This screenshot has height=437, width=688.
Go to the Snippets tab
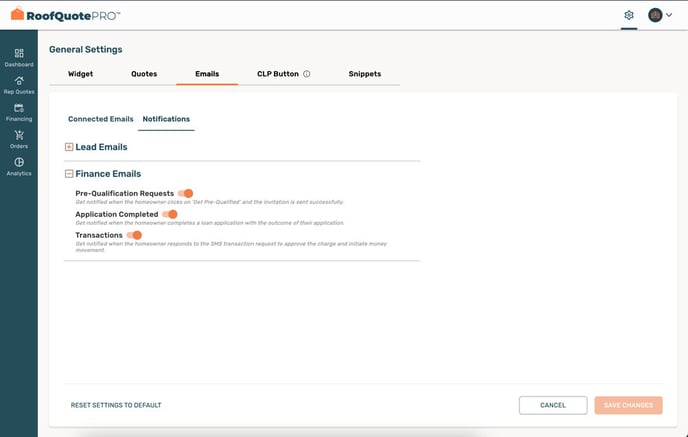365,74
